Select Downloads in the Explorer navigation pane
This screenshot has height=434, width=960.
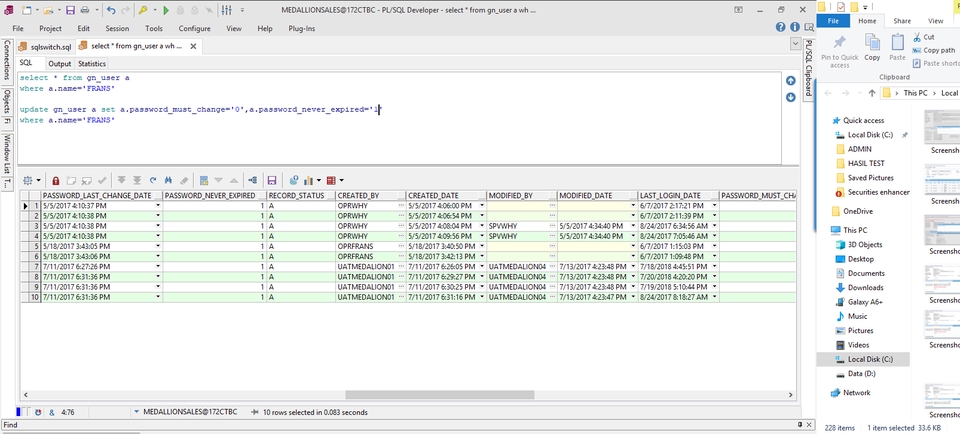pyautogui.click(x=860, y=288)
